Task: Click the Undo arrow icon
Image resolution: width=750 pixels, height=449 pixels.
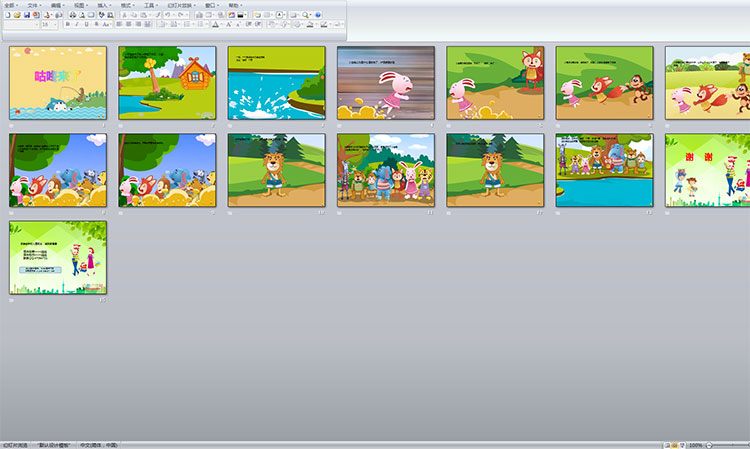Action: pyautogui.click(x=170, y=15)
